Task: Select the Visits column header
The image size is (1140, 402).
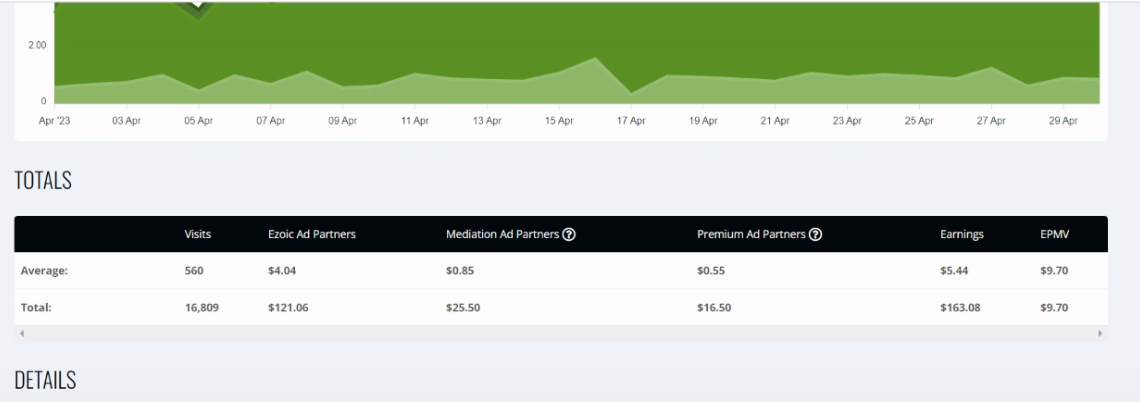Action: click(198, 234)
